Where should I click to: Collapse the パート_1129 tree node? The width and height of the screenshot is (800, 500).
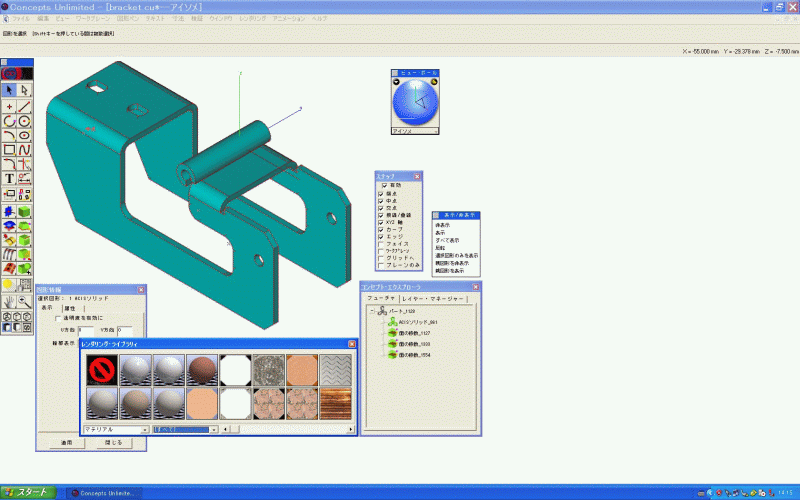point(373,311)
